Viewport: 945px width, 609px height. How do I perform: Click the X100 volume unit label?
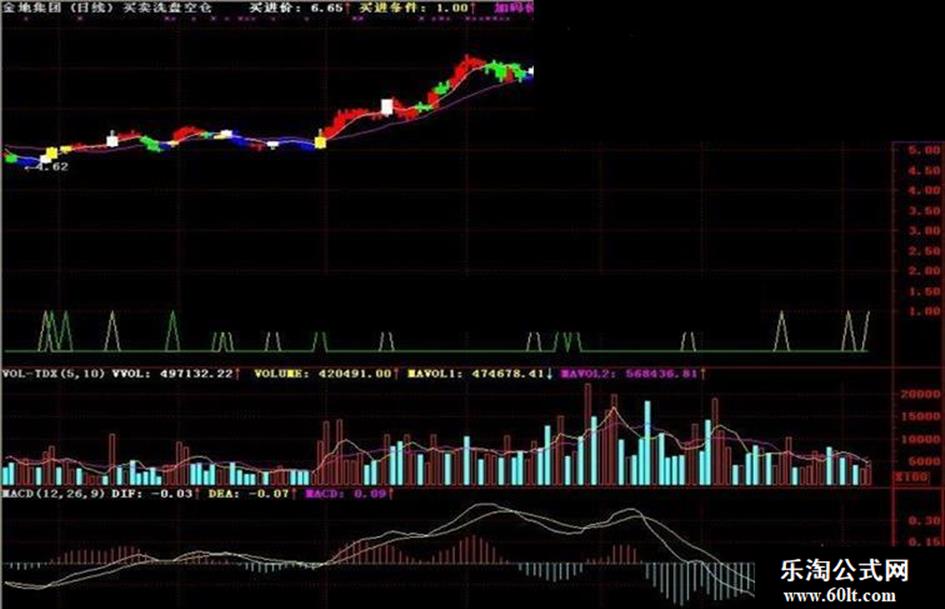pyautogui.click(x=911, y=477)
